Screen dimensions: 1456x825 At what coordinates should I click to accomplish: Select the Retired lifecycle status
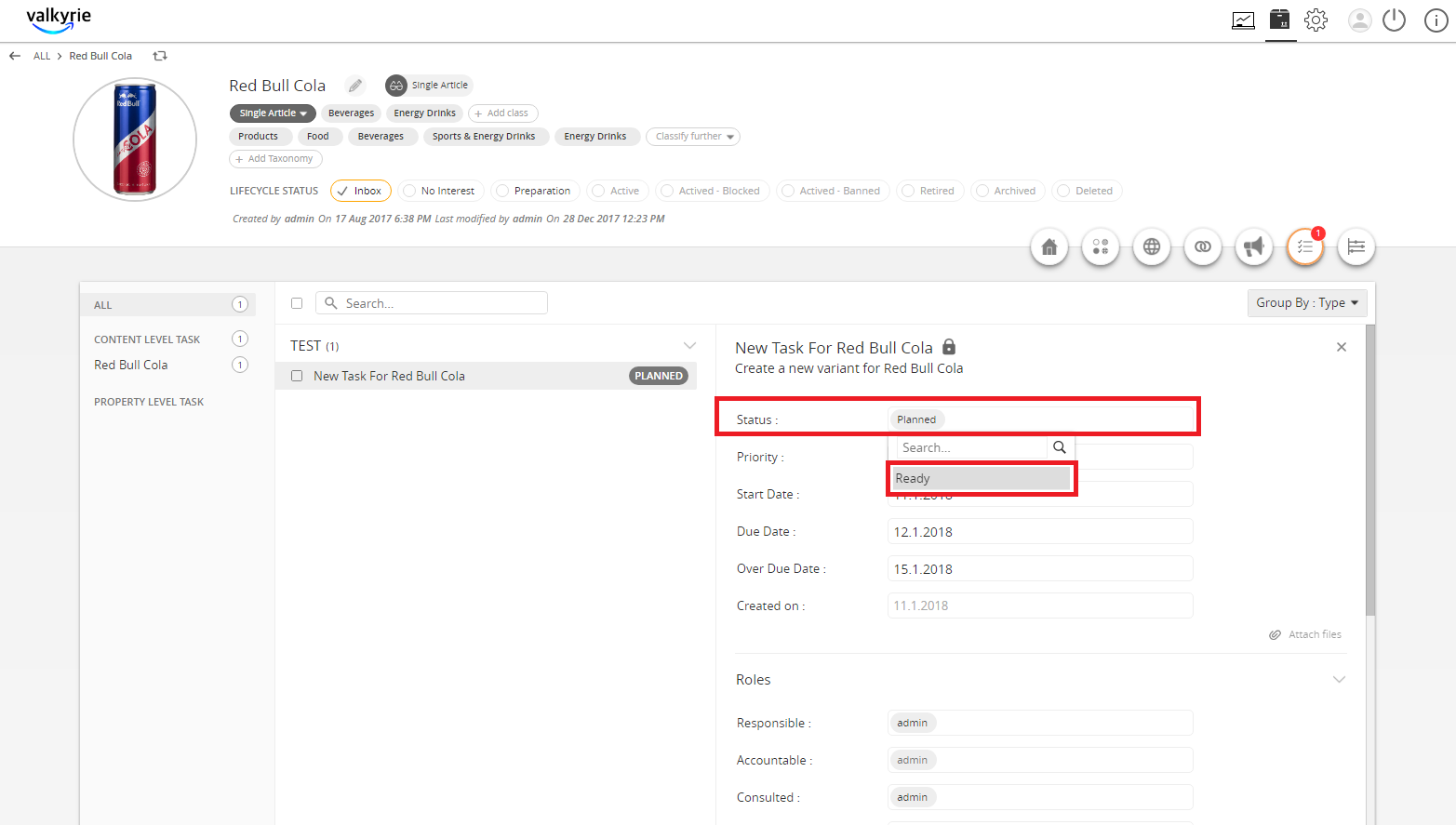pyautogui.click(x=930, y=191)
